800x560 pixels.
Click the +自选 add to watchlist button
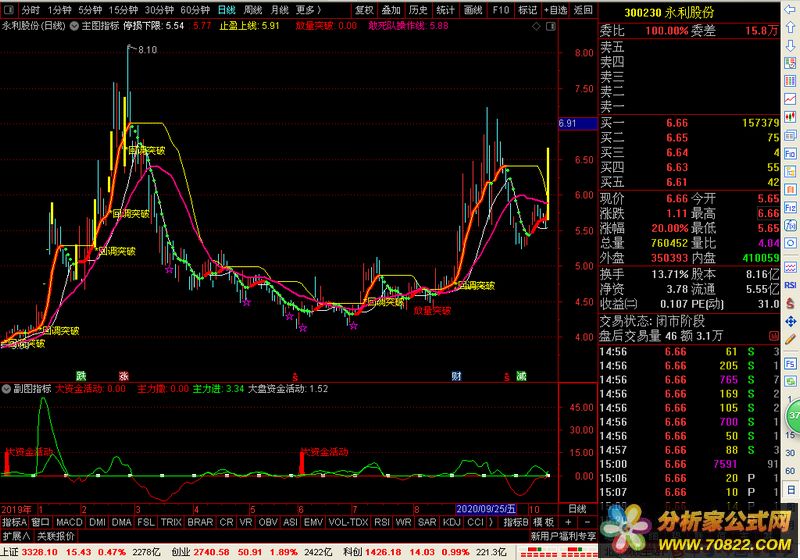pyautogui.click(x=555, y=10)
